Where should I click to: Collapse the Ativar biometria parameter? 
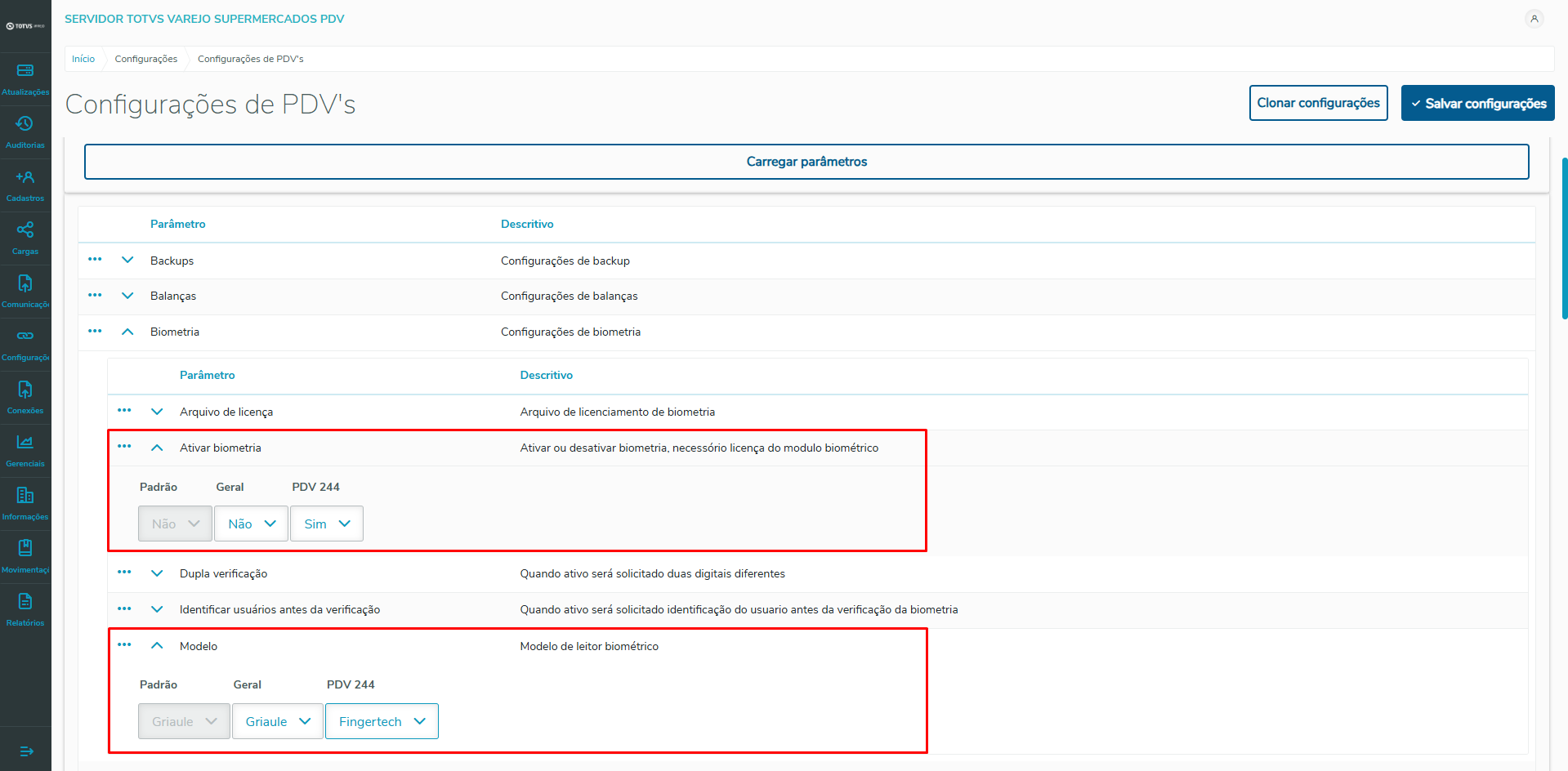tap(157, 448)
